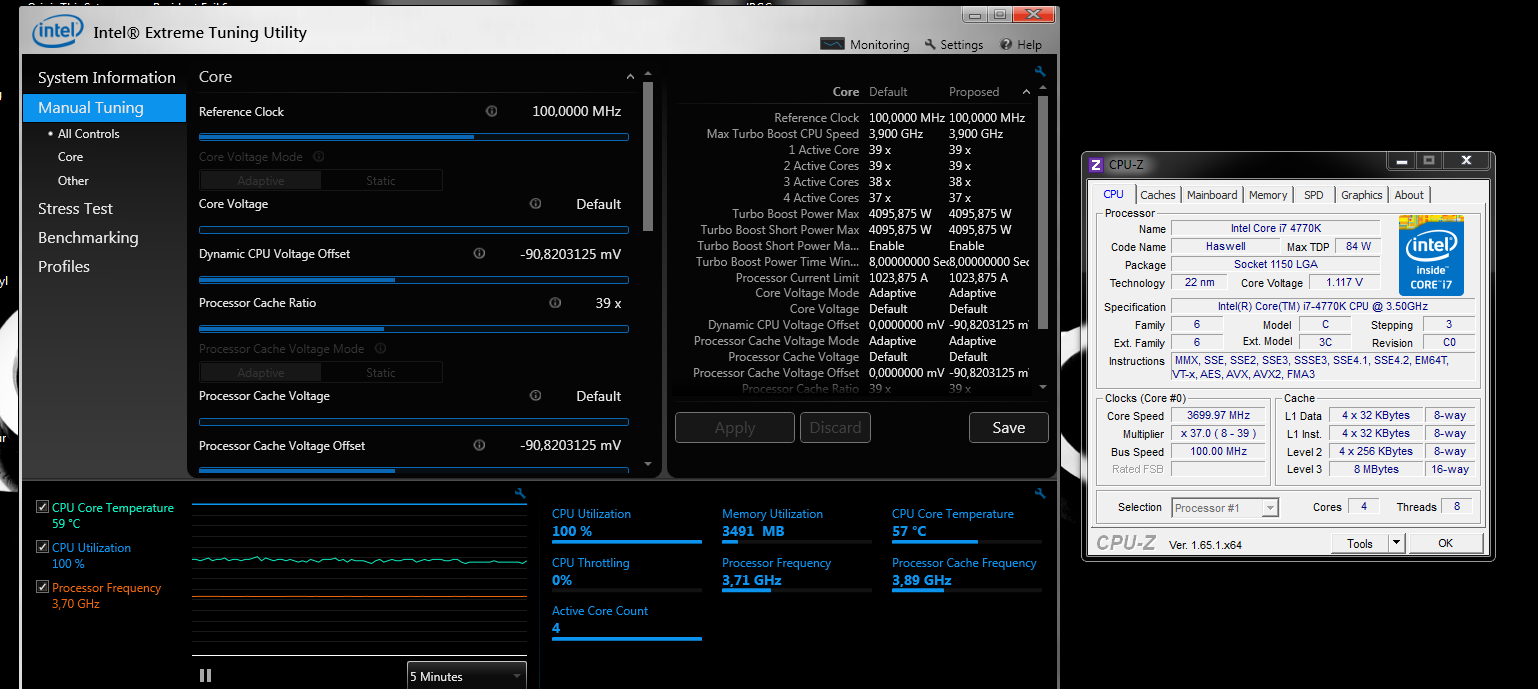Switch to the Graphics tab in CPU-Z
Screen dimensions: 1538x689
coord(1362,195)
